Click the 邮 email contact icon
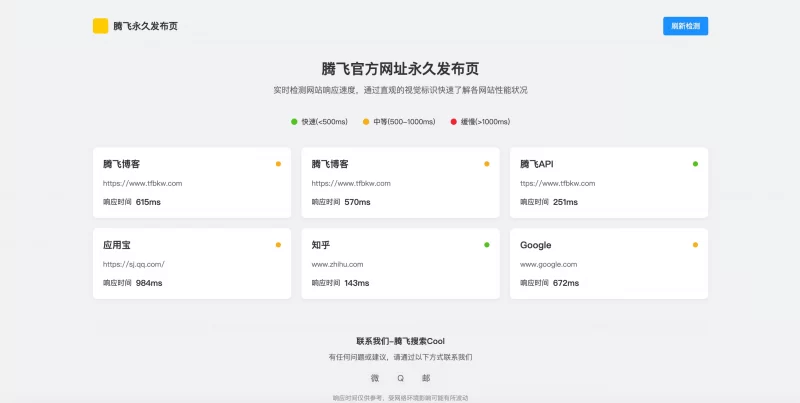800x403 pixels. [x=426, y=378]
